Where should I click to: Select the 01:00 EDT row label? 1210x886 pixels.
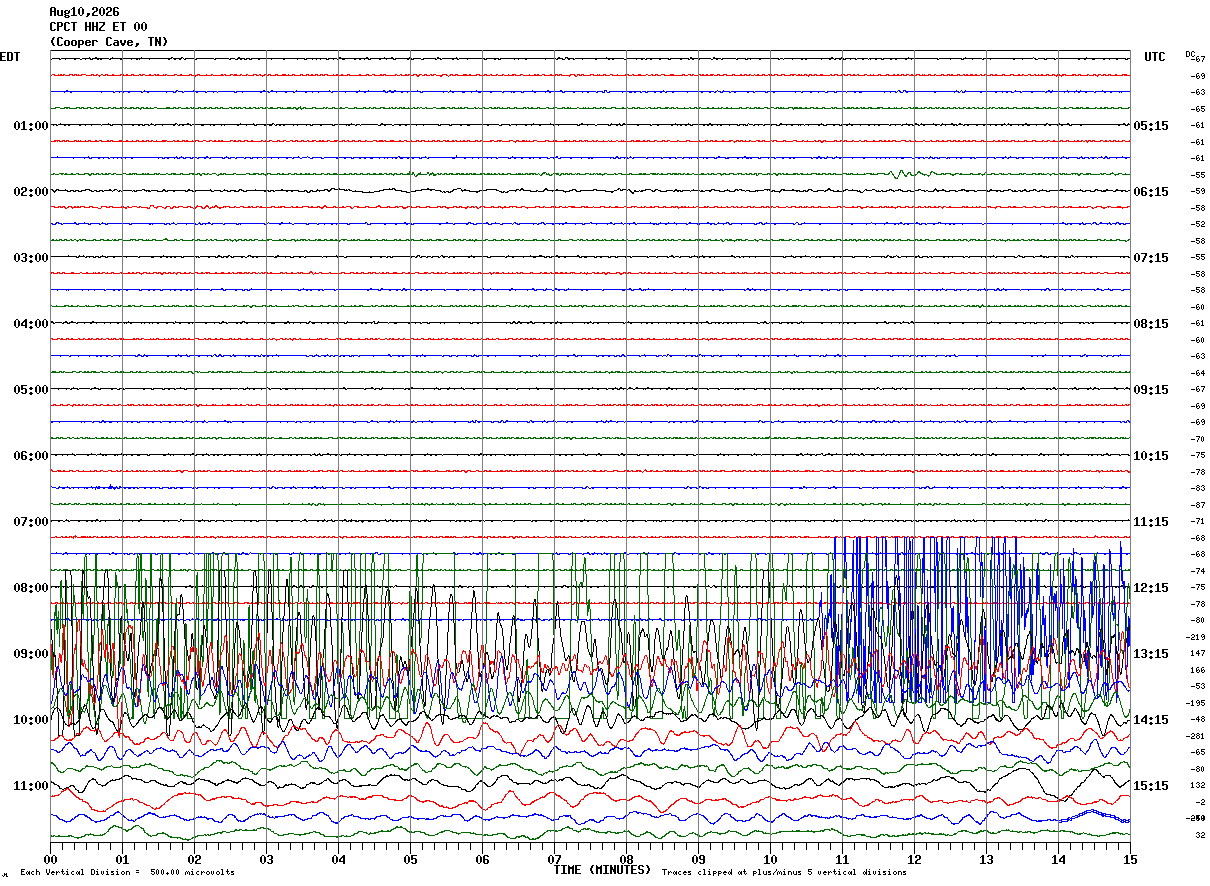point(31,126)
